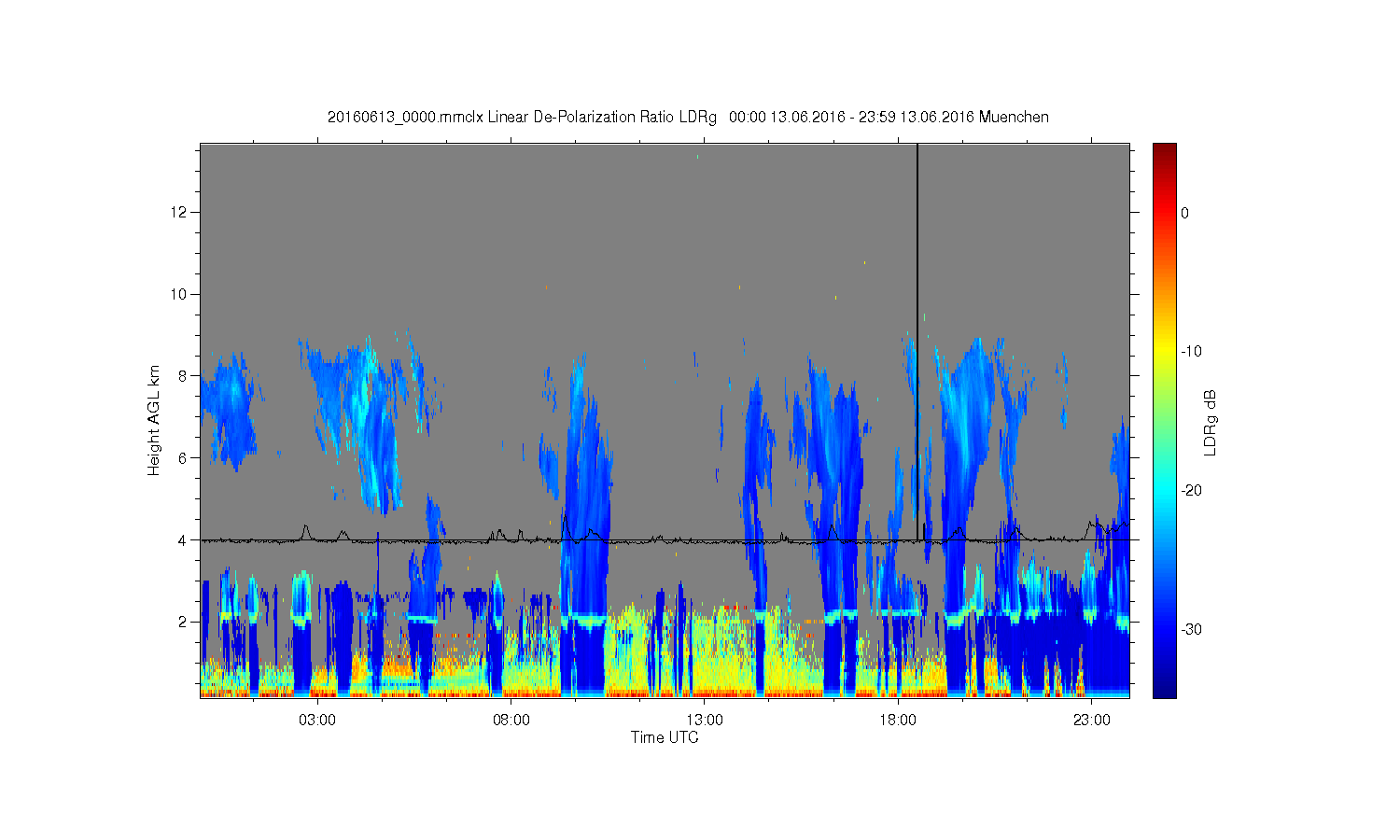Click the '23:00' time axis label

pos(1092,721)
